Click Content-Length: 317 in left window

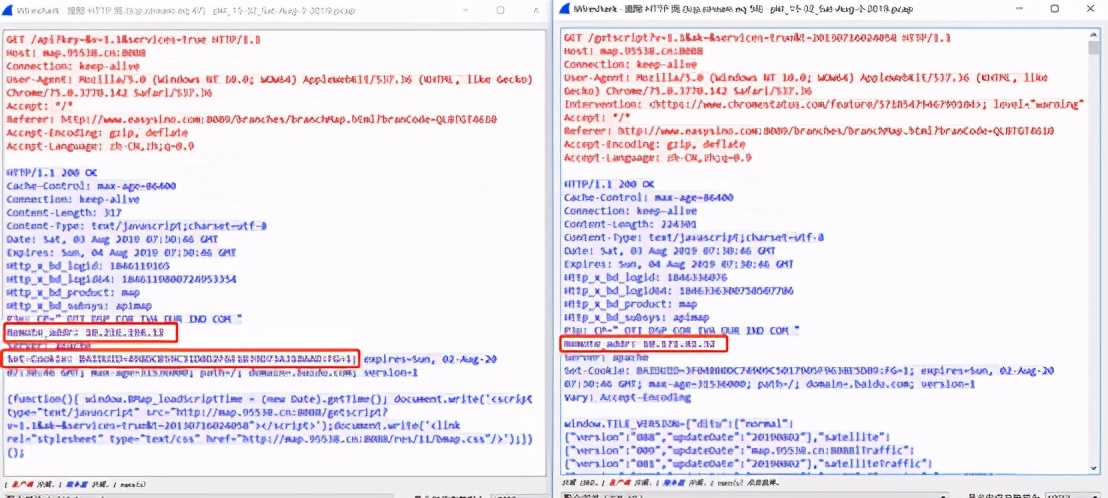(x=64, y=212)
